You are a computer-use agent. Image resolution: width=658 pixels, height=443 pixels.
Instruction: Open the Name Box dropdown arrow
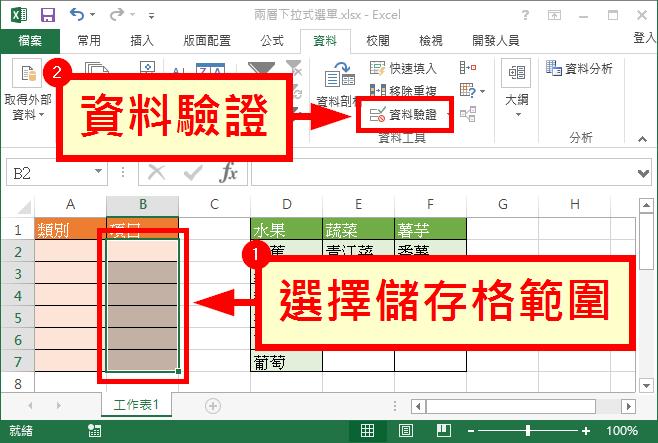click(99, 171)
